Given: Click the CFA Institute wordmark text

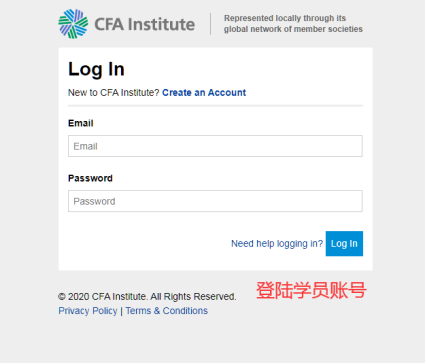Looking at the screenshot, I should 145,24.
